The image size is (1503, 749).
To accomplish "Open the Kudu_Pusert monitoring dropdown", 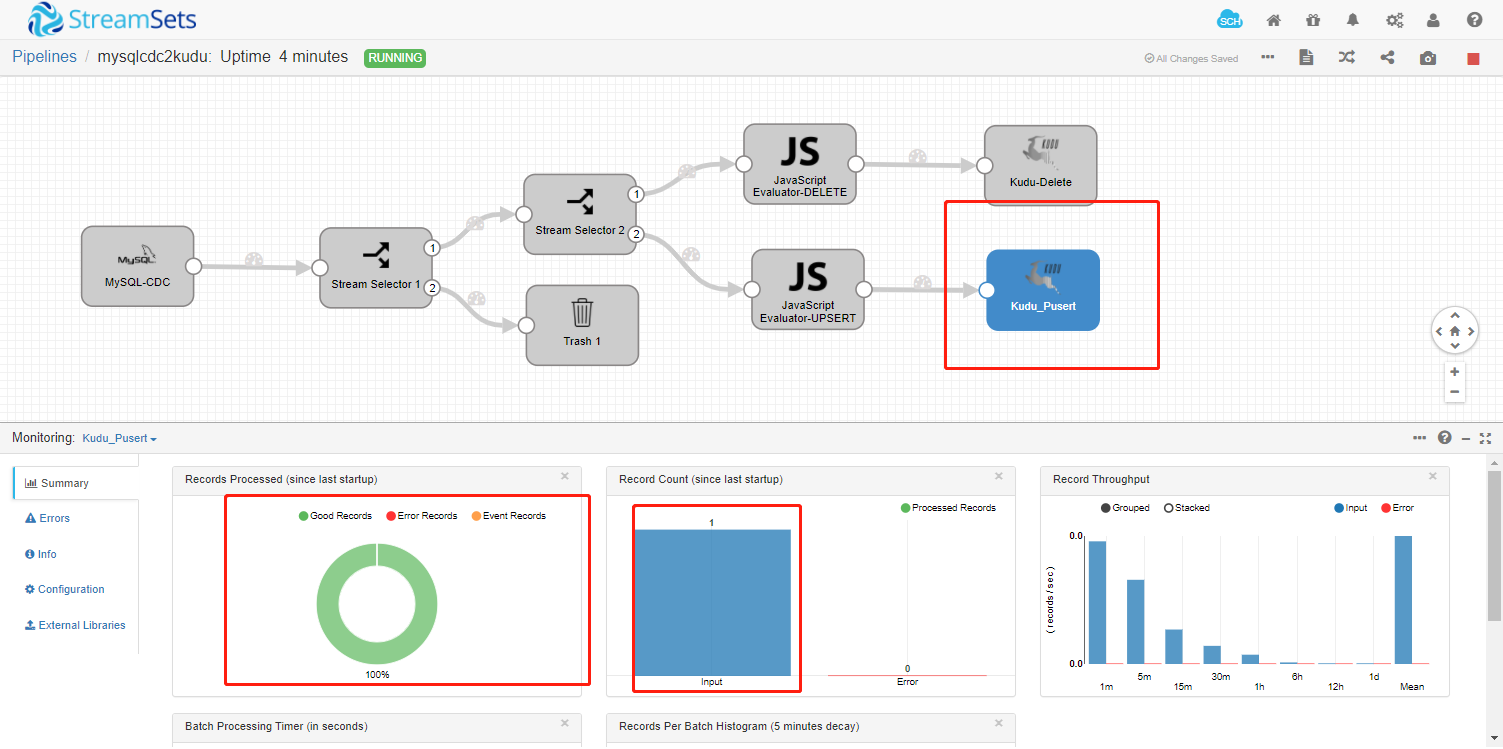I will 119,438.
